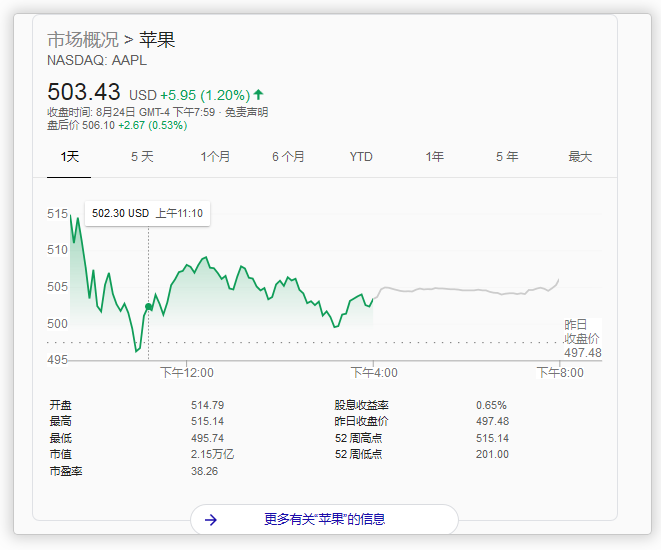Open the 1个月 chart tab

[215, 157]
